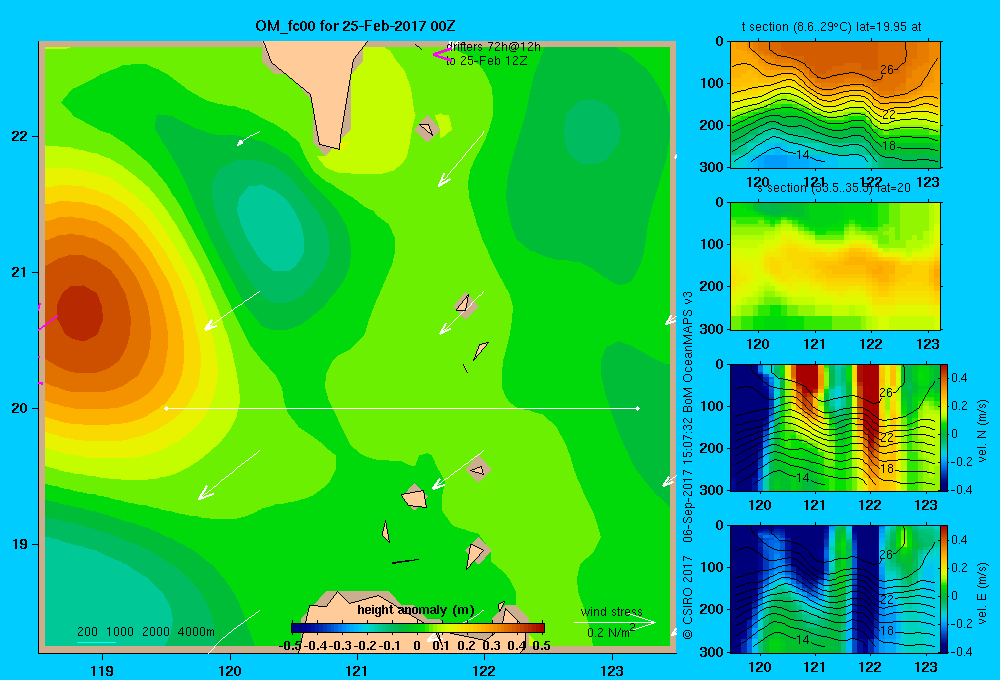Click latitude label 21 on the main map

tap(20, 272)
